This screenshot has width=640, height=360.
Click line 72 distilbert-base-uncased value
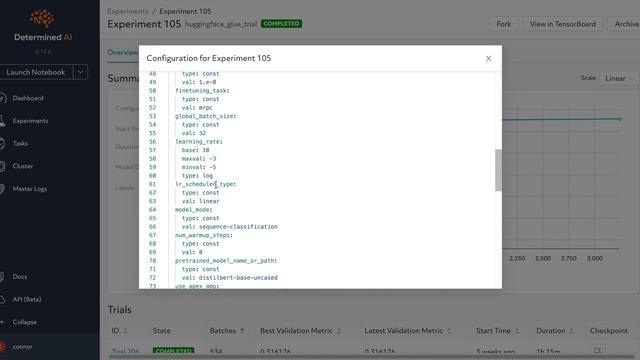pyautogui.click(x=238, y=278)
